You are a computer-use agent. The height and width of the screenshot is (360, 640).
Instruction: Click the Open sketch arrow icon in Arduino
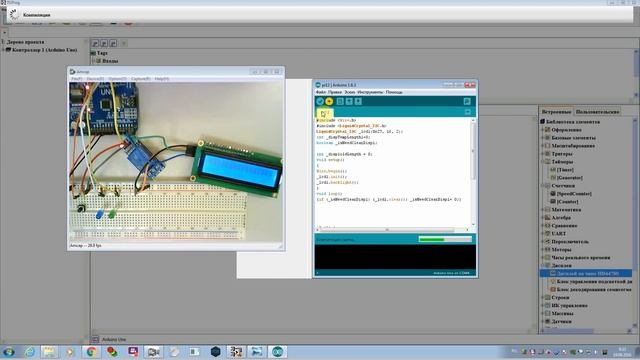pos(349,102)
